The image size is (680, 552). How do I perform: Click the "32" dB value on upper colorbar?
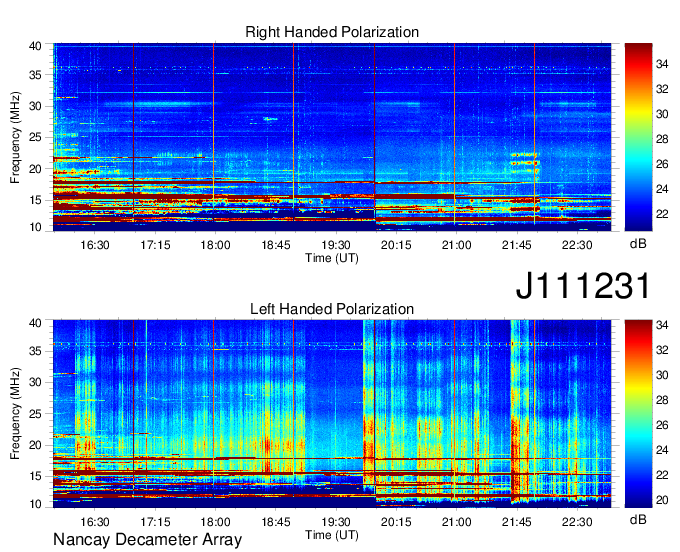[x=662, y=89]
